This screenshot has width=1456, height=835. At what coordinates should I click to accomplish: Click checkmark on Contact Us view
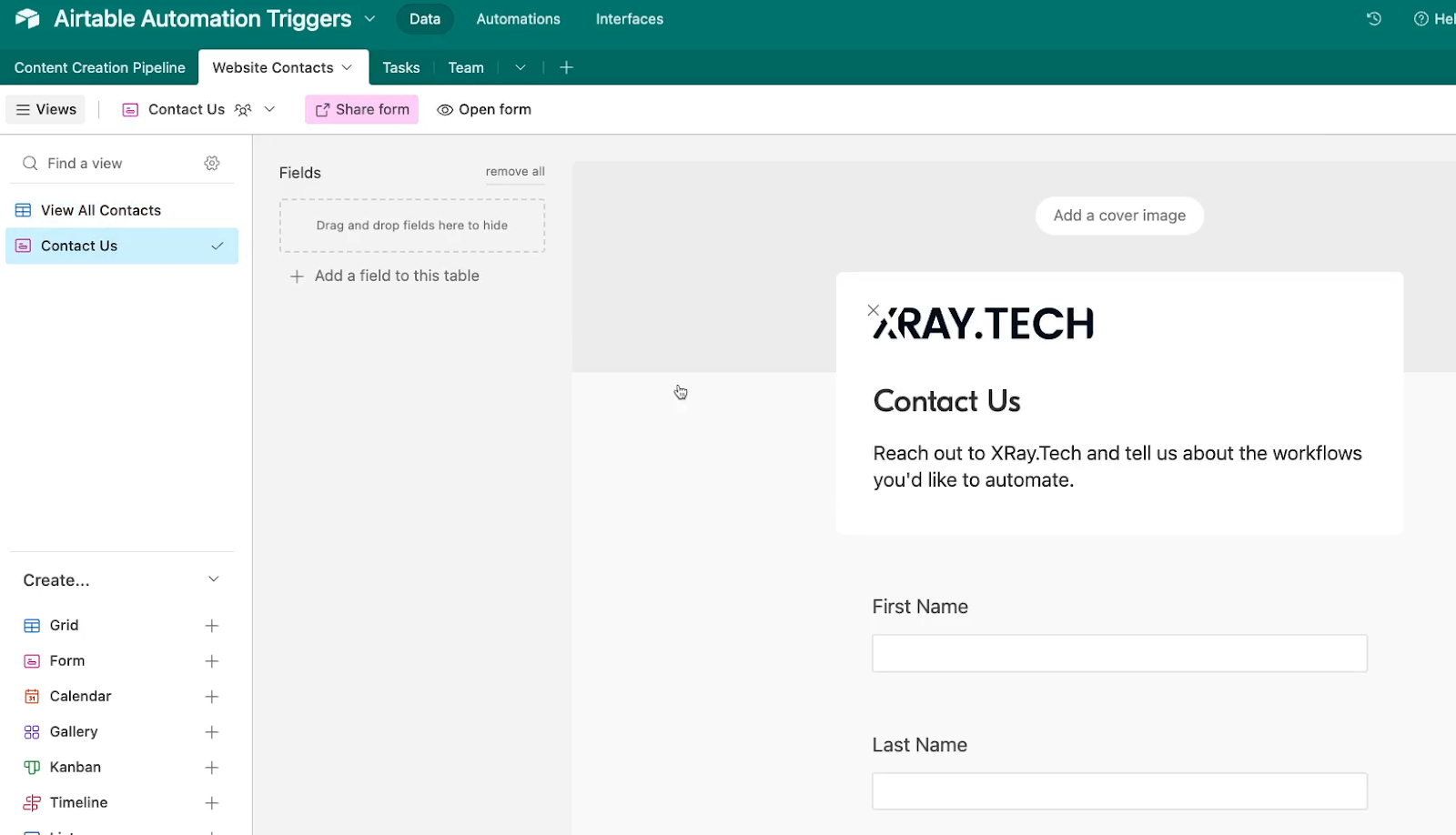(x=217, y=246)
